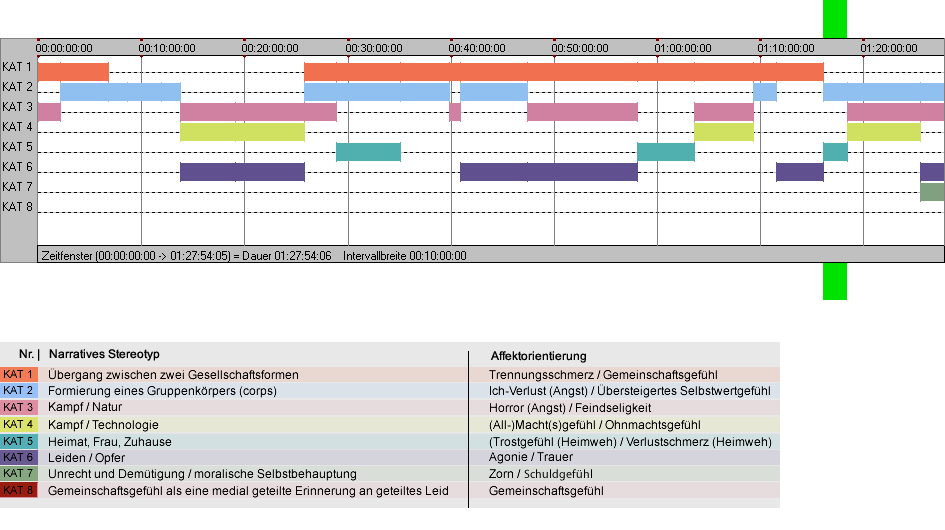Image resolution: width=945 pixels, height=530 pixels.
Task: Click the 00:10:00:00 time label
Action: click(x=167, y=48)
